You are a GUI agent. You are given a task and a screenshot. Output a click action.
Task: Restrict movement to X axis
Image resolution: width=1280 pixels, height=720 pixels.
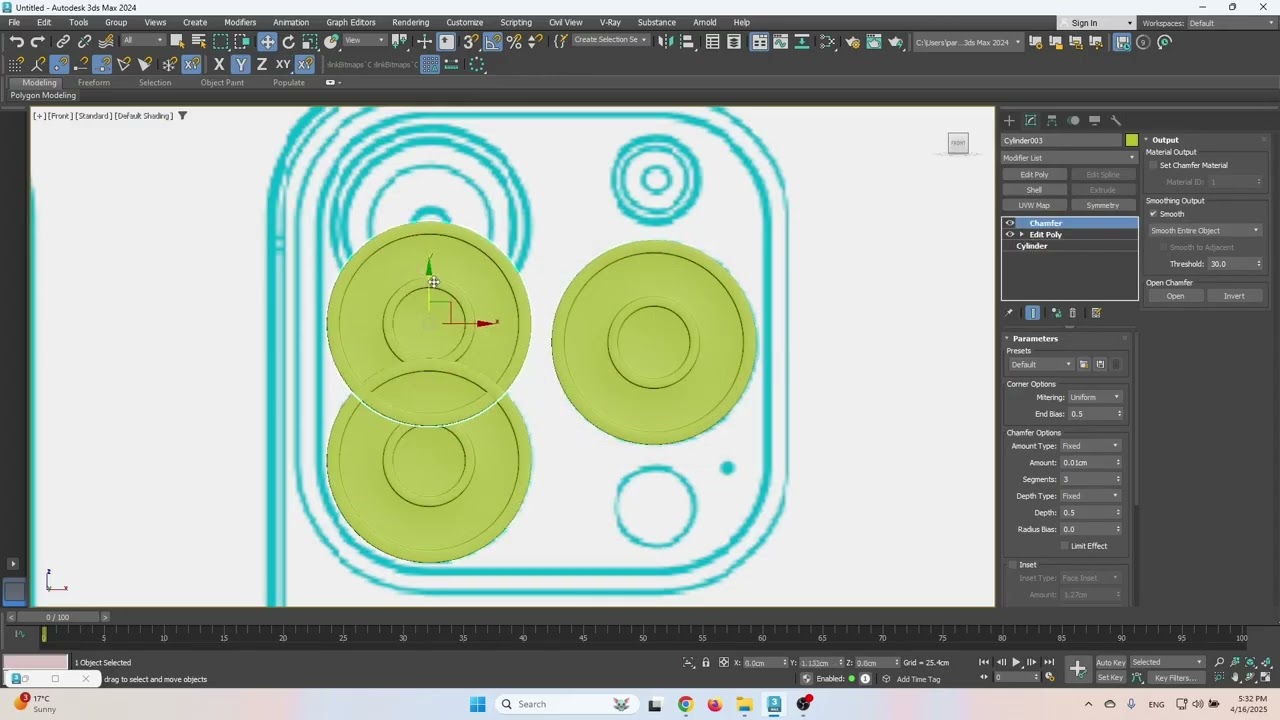pyautogui.click(x=219, y=64)
